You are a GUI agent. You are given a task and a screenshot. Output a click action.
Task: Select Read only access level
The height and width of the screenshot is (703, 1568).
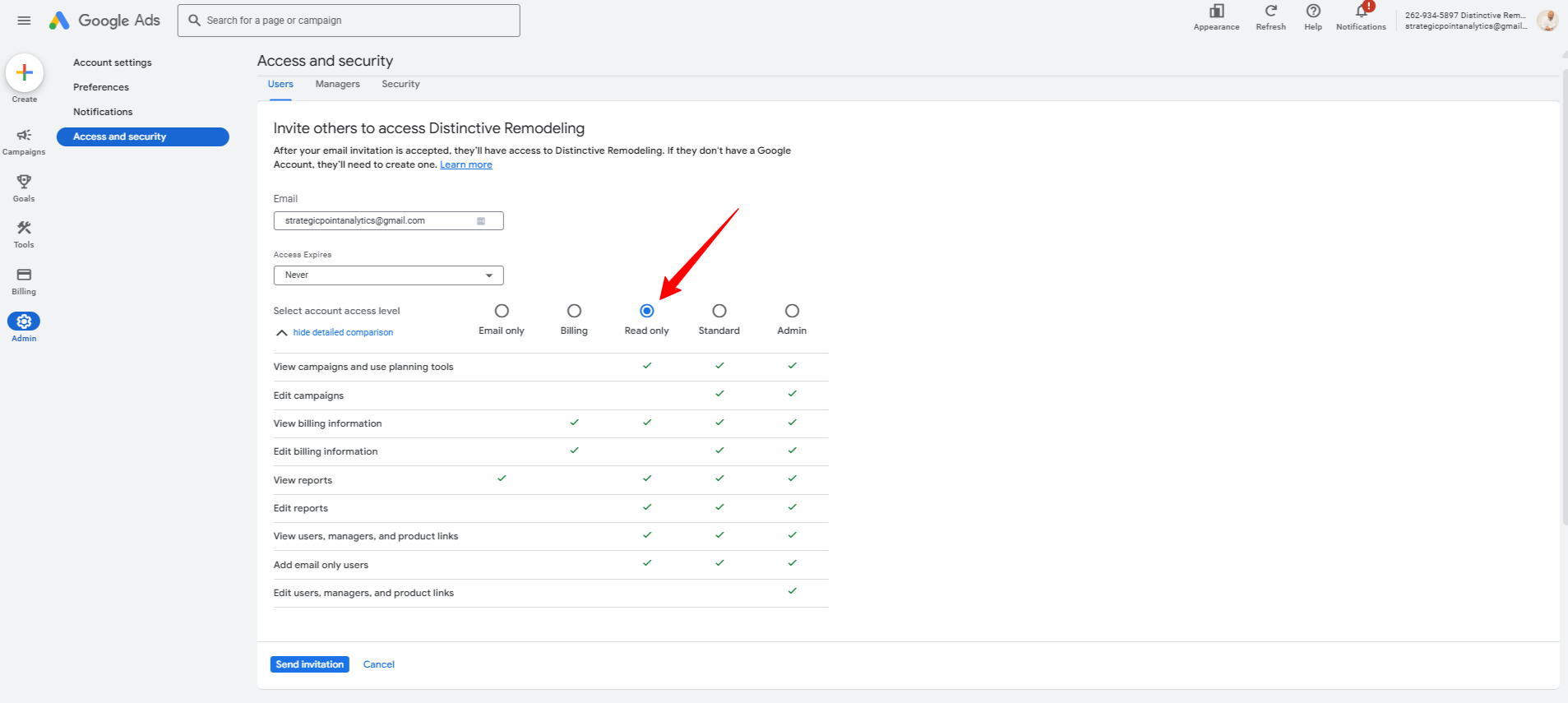coord(647,311)
